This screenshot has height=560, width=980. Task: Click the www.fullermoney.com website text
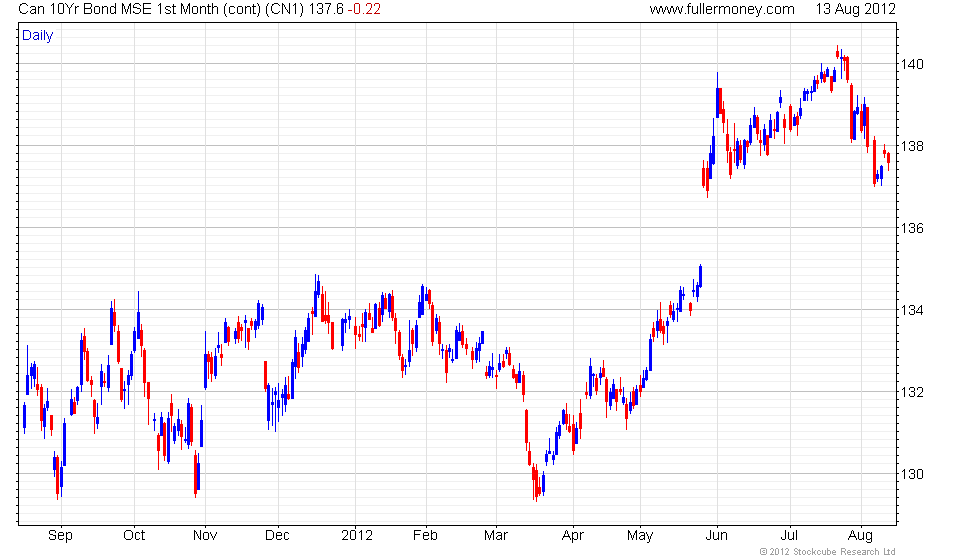click(x=722, y=9)
